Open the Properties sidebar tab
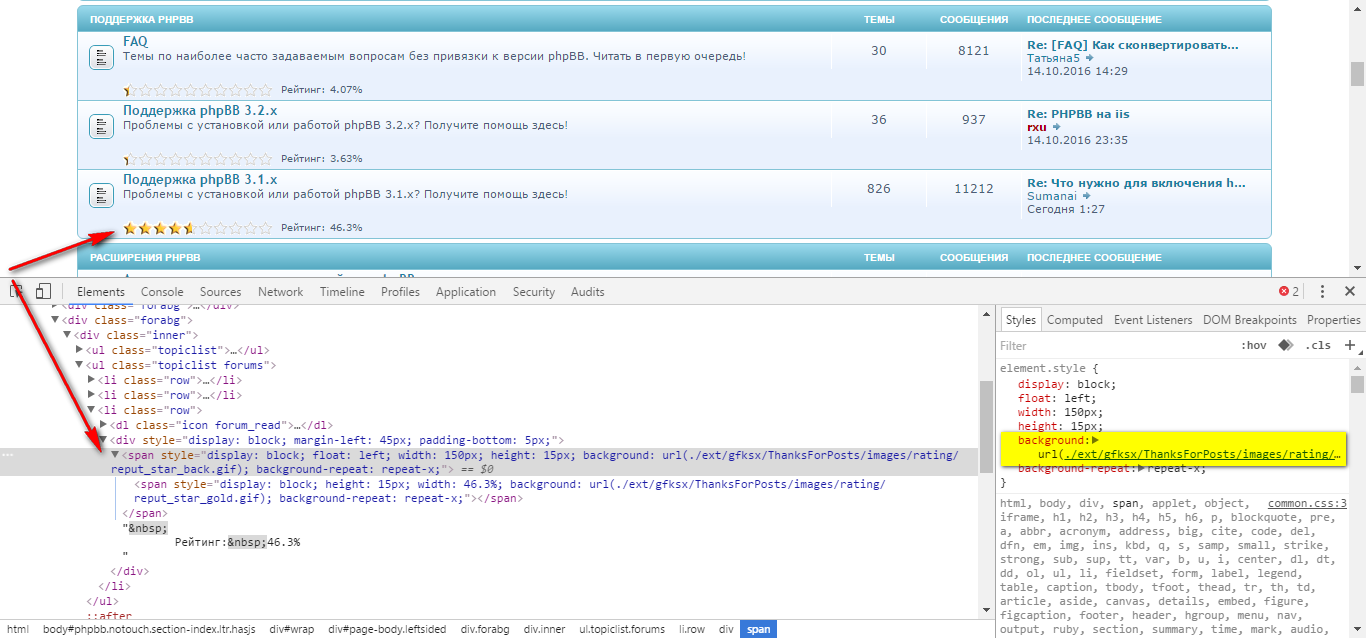The width and height of the screenshot is (1366, 638). (x=1334, y=320)
